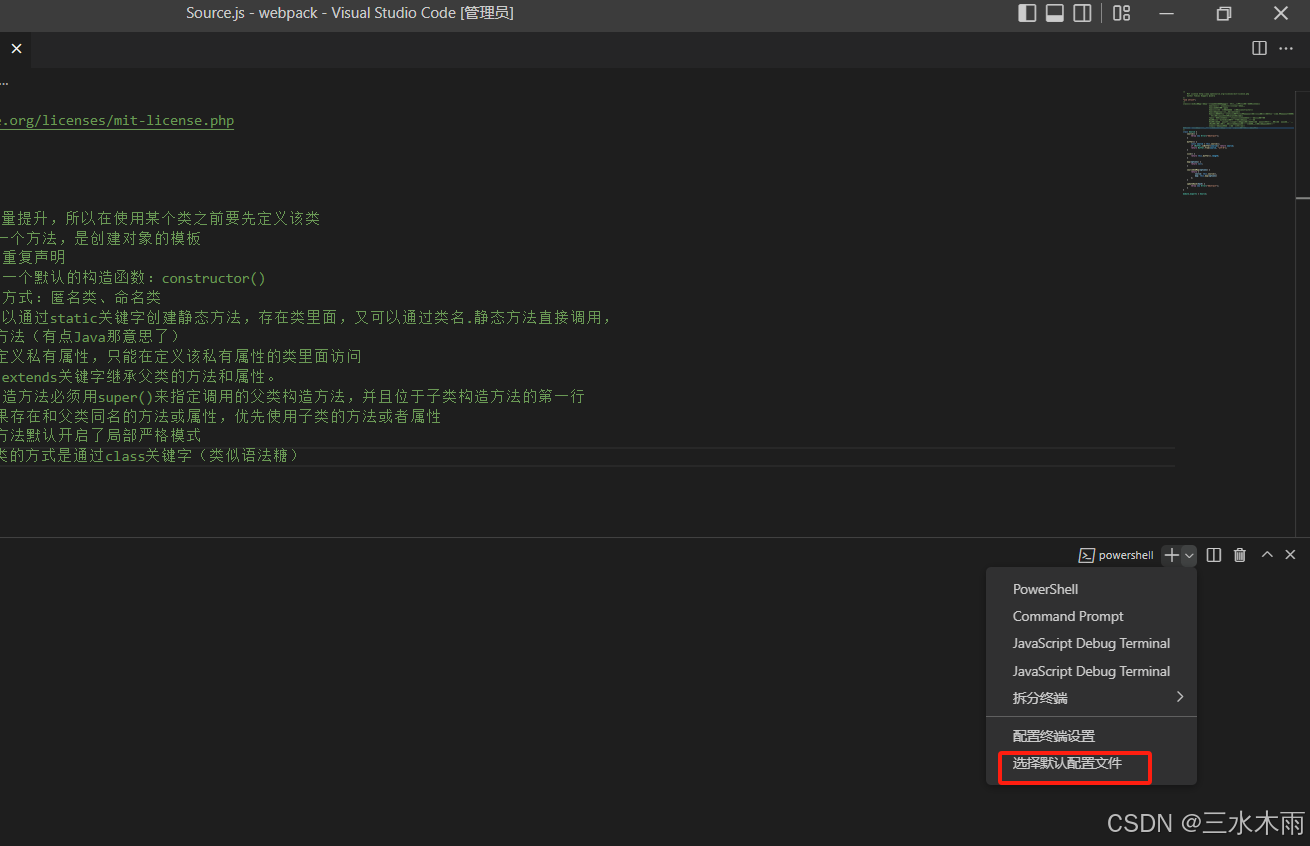This screenshot has width=1310, height=846.
Task: Expand the 拆分终端 submenu
Action: (x=1090, y=697)
